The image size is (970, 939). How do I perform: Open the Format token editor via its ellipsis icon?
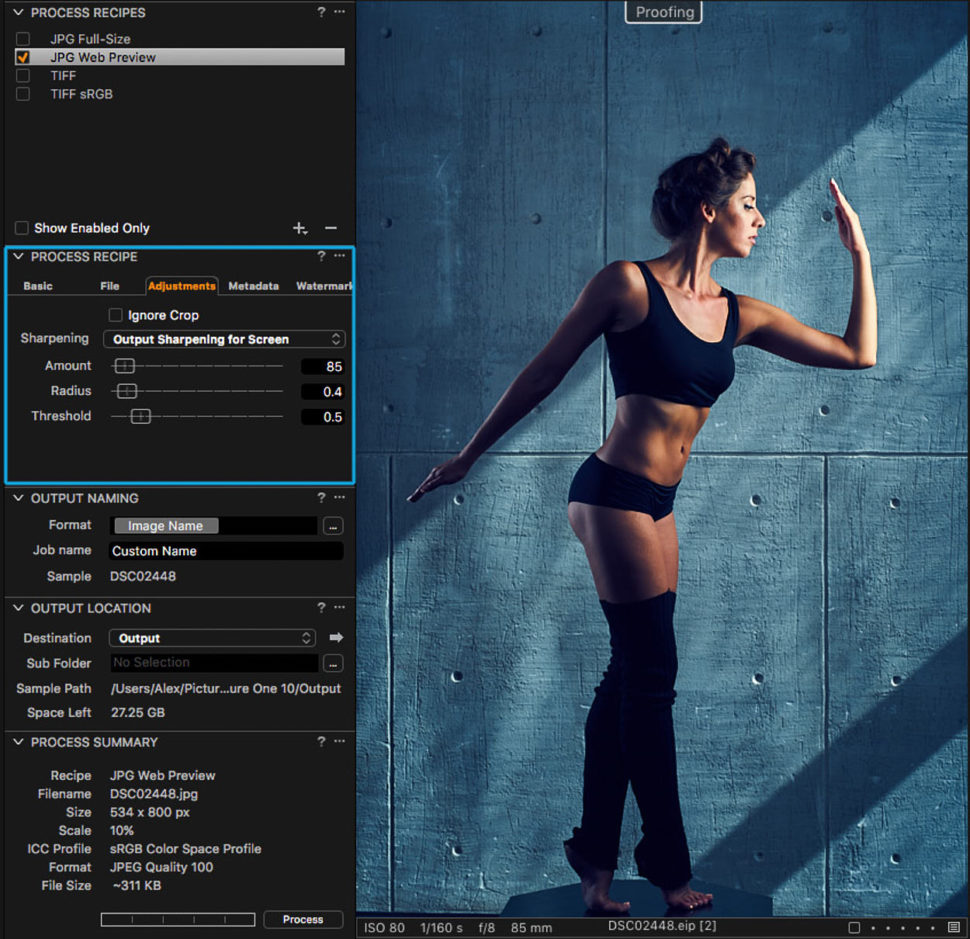point(333,525)
